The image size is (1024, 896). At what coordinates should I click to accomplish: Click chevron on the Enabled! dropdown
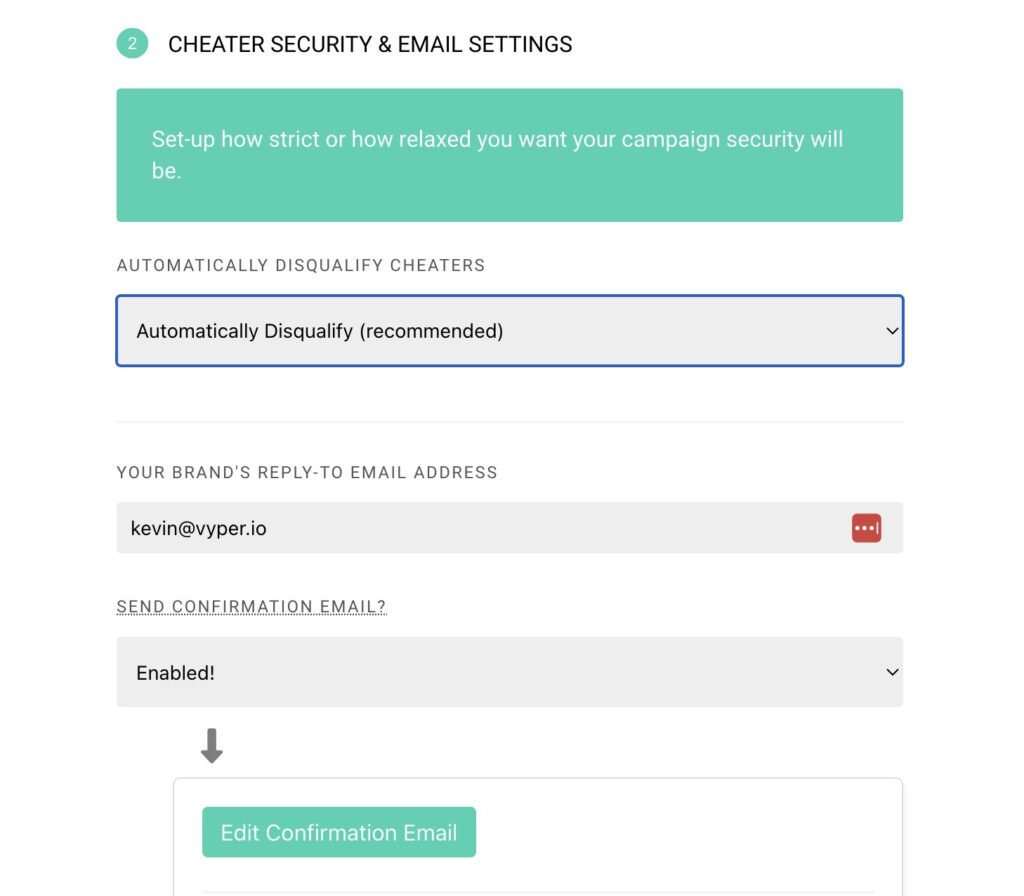tap(892, 673)
